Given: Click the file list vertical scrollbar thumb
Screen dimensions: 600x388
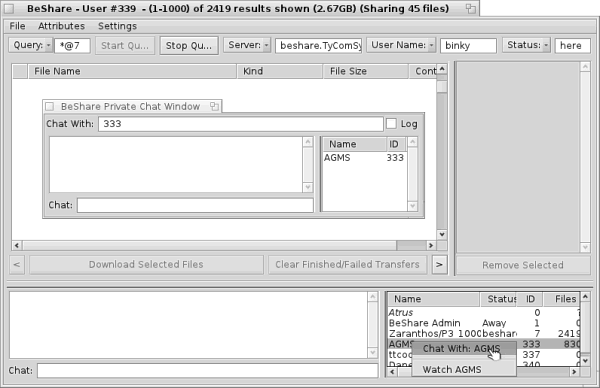Looking at the screenshot, I should click(x=442, y=86).
